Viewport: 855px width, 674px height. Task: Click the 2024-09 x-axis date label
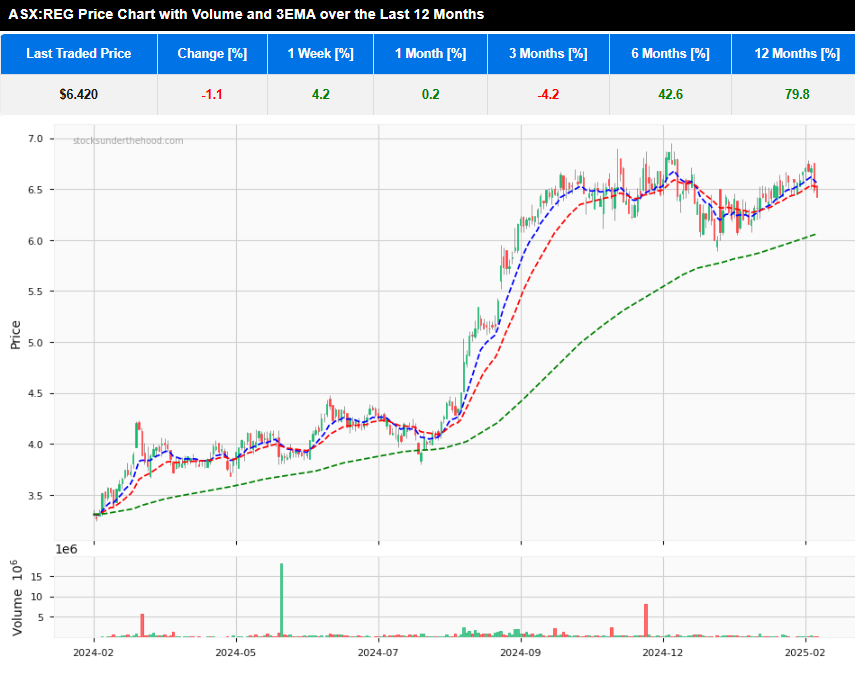tap(521, 653)
